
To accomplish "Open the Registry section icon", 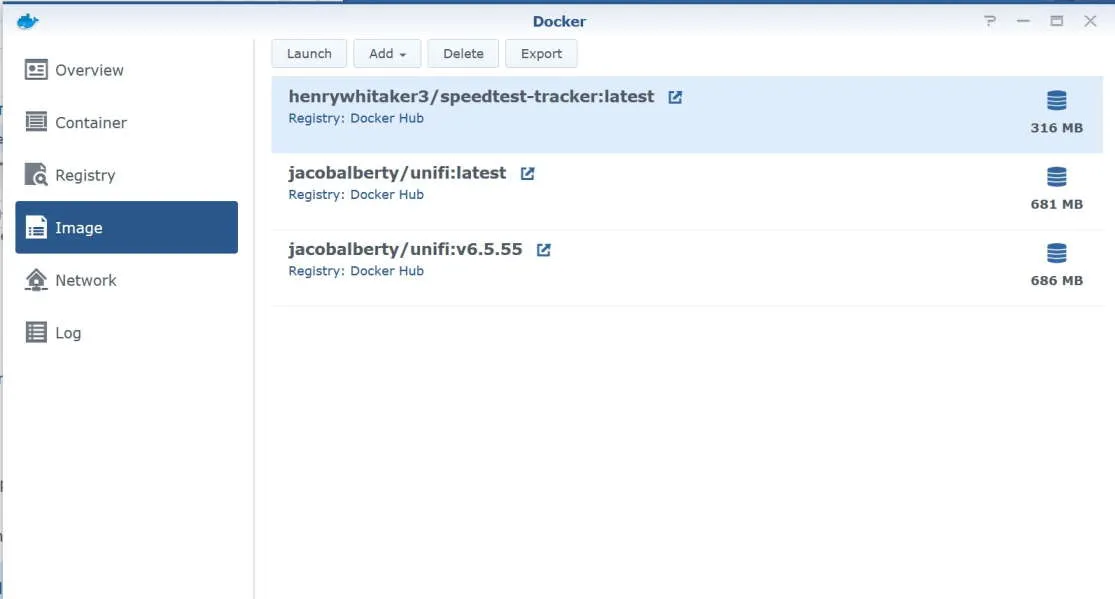I will click(34, 175).
